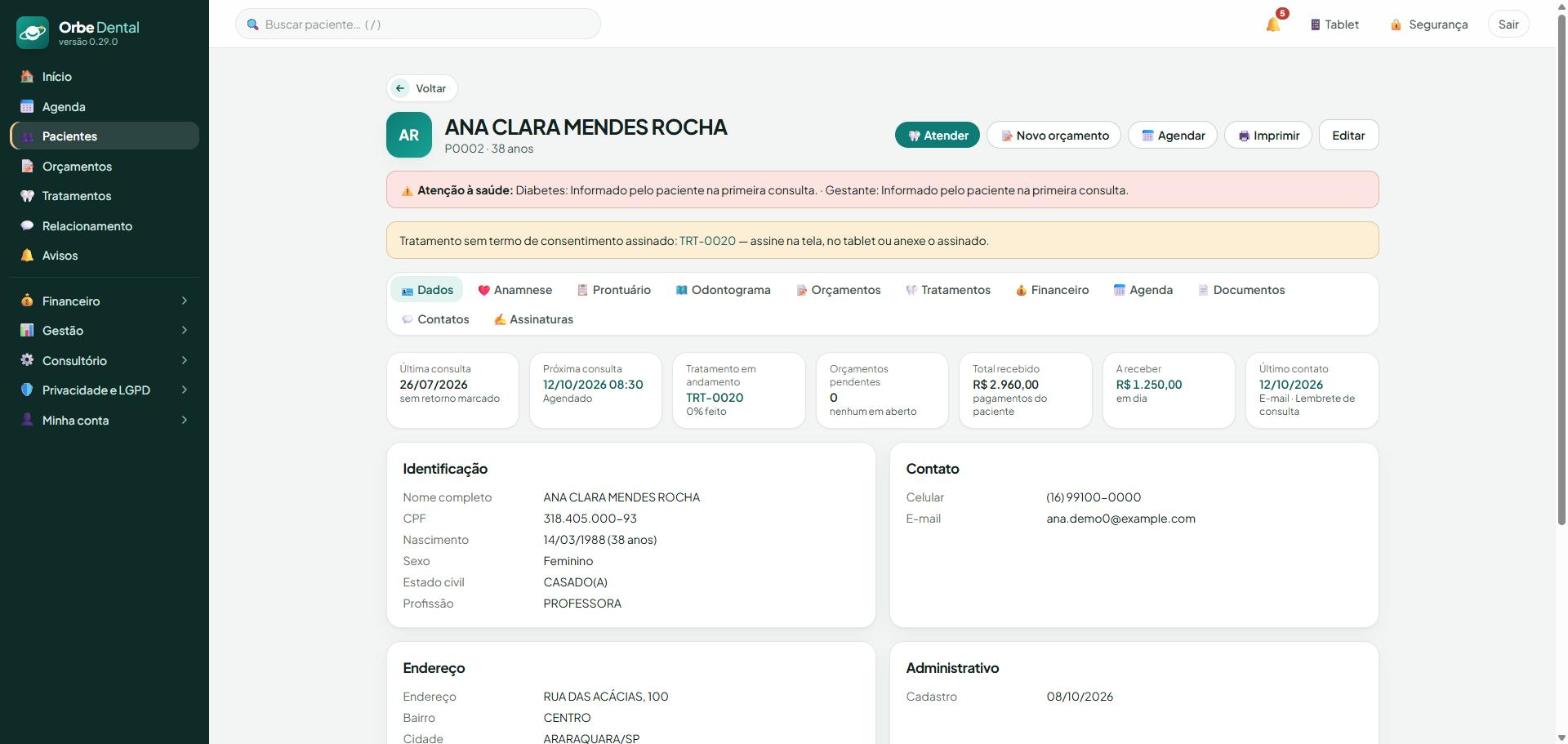Expand the Financeiro sidebar section
Screen dimensions: 1568x744
[104, 301]
